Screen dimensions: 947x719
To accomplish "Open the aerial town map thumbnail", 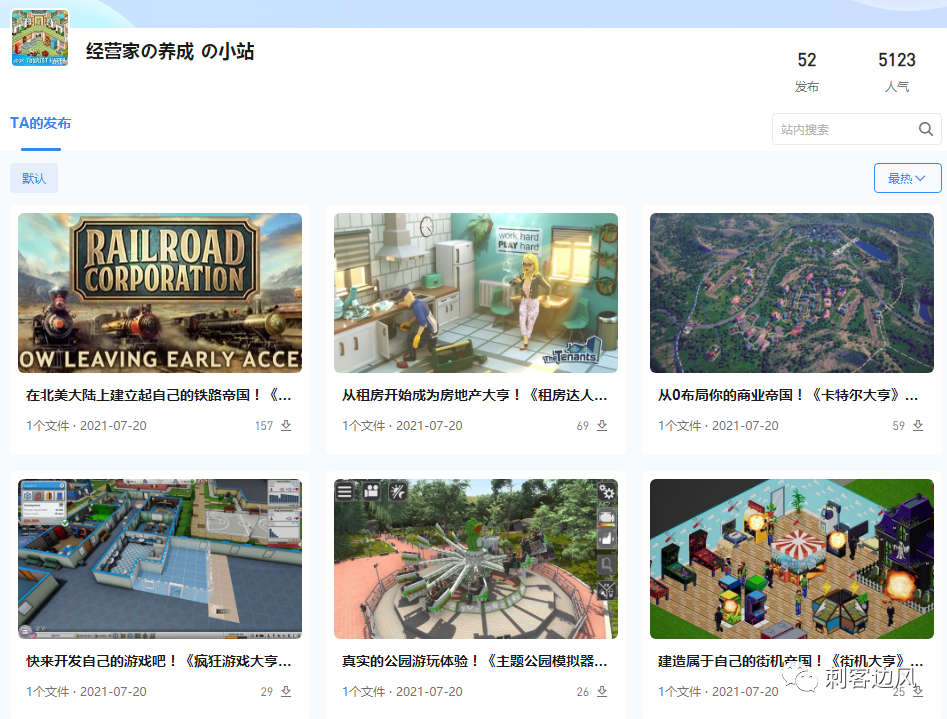I will point(792,293).
